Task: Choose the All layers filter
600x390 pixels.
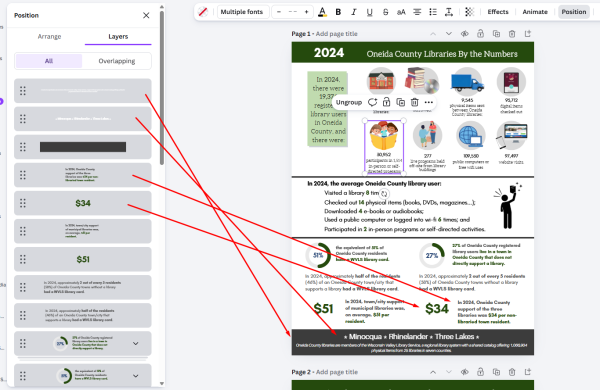Action: click(49, 61)
